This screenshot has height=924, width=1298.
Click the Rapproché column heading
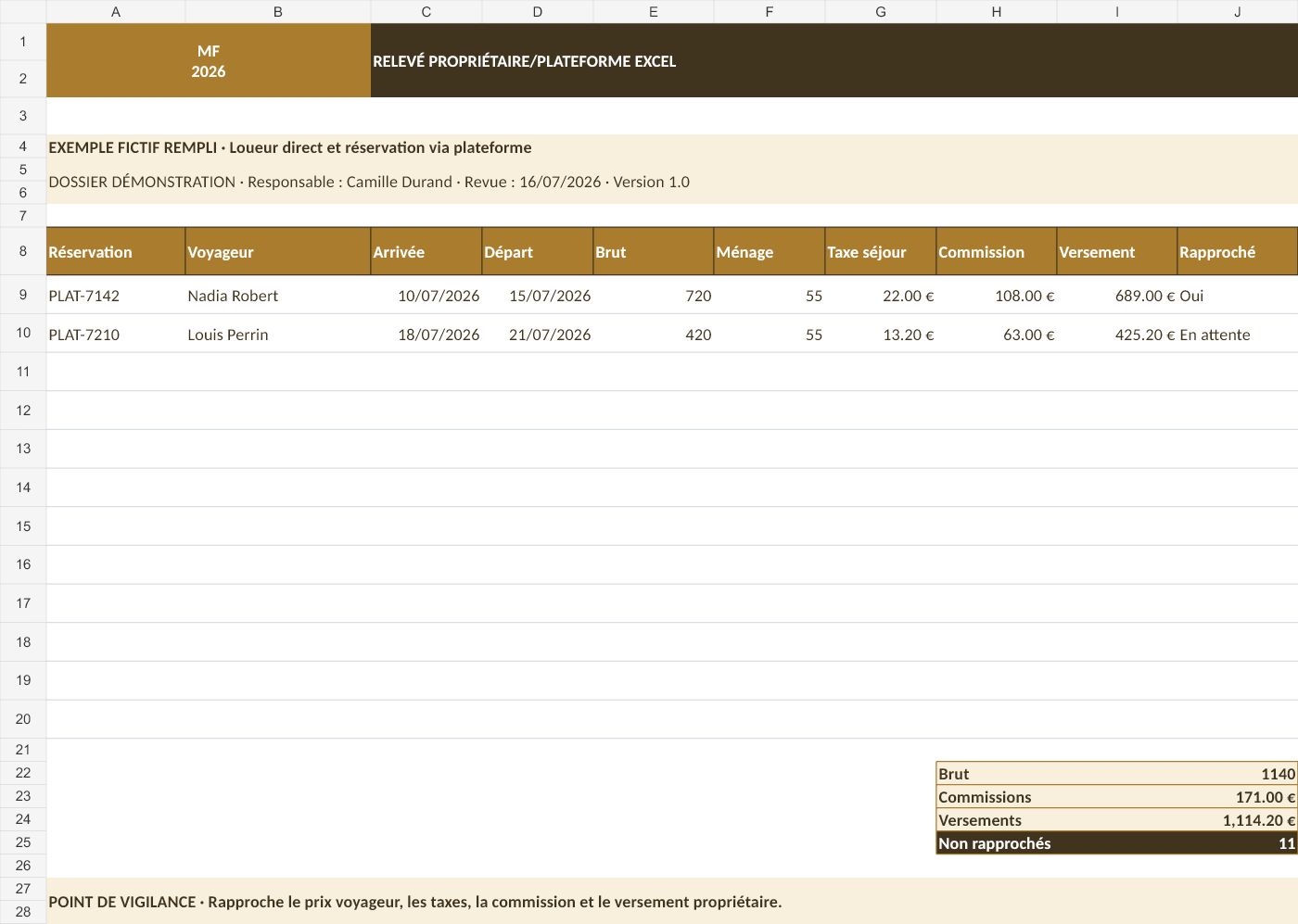[1238, 252]
